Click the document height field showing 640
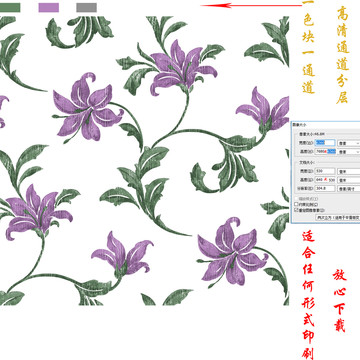This screenshot has width=360, height=360. pyautogui.click(x=325, y=180)
